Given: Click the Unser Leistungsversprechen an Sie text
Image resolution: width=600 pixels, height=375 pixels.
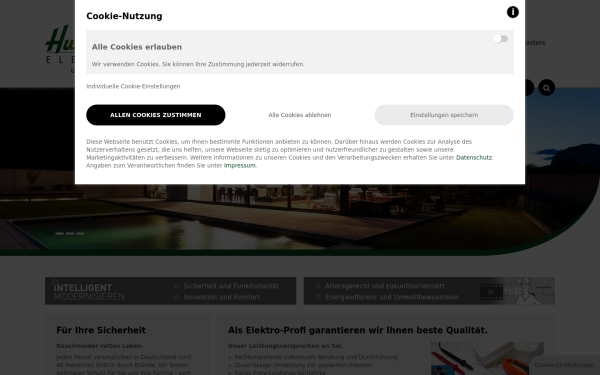Looking at the screenshot, I should 285,346.
